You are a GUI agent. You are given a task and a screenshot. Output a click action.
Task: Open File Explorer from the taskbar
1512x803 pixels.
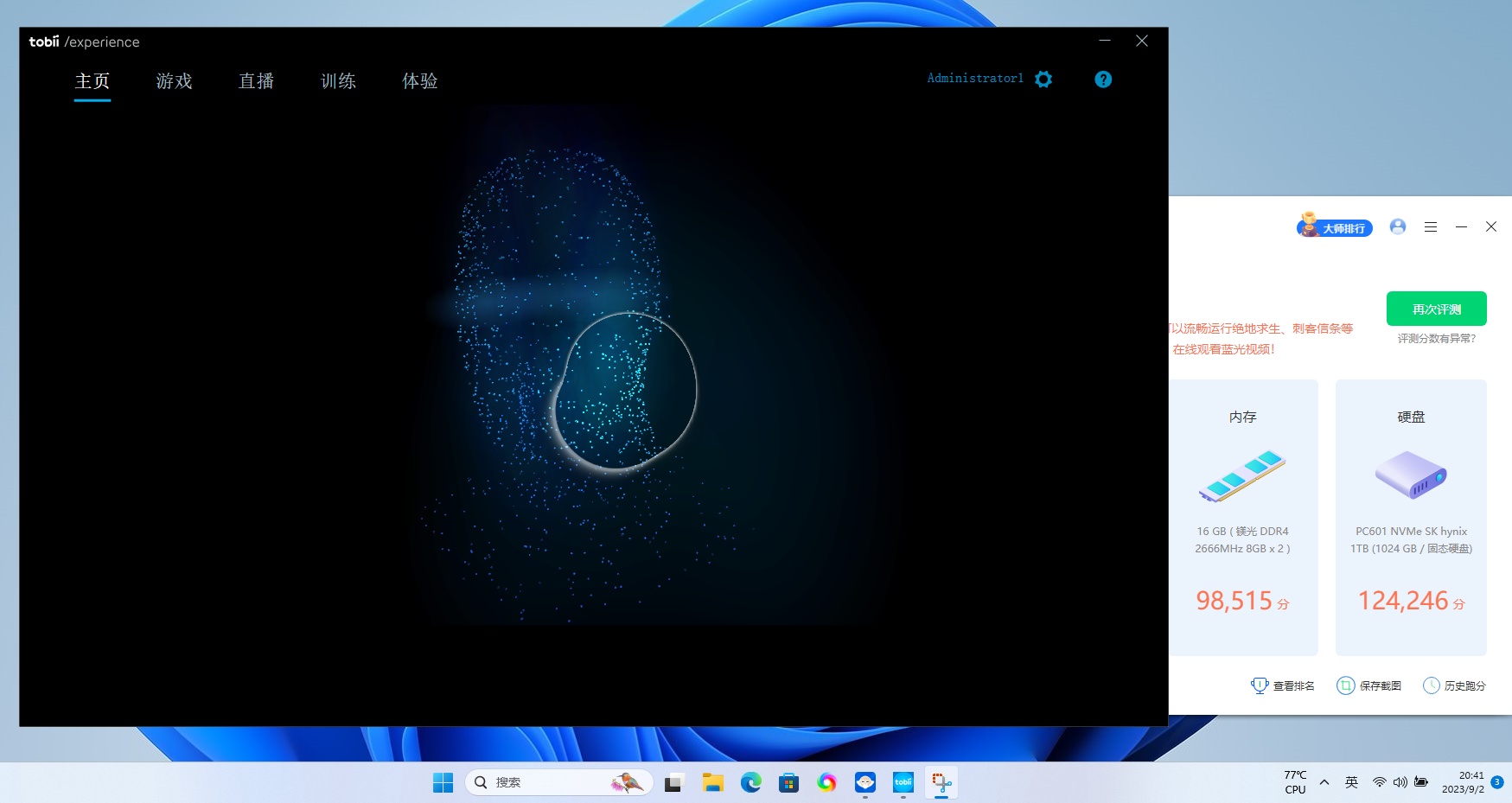click(x=712, y=782)
